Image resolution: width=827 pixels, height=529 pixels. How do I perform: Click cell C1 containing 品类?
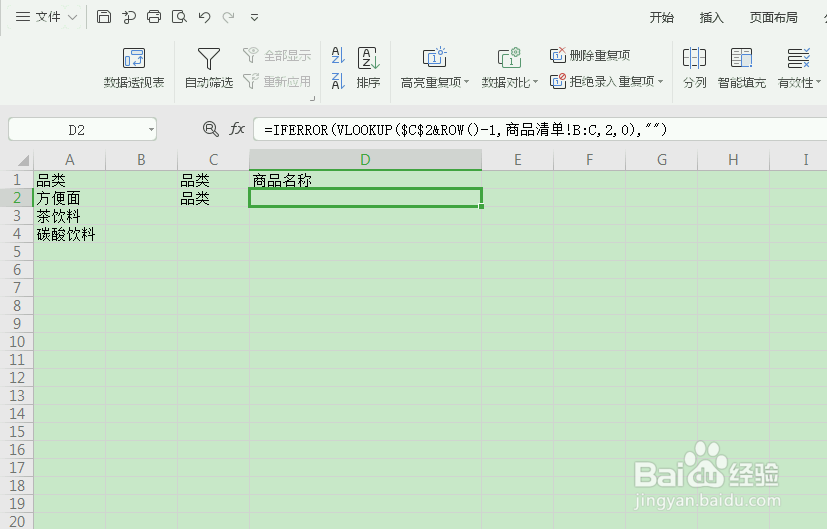coord(213,180)
